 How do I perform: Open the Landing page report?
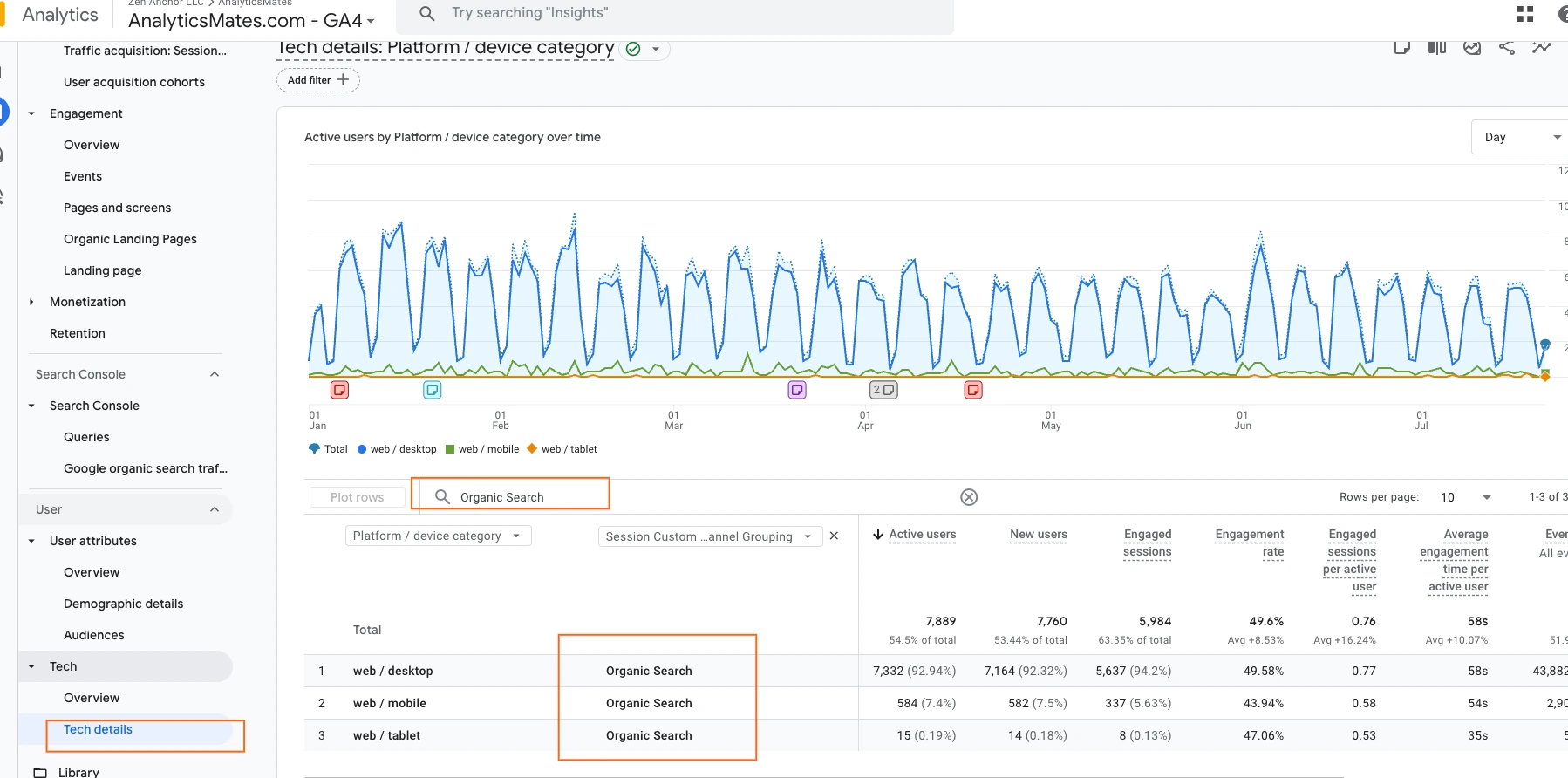(102, 270)
